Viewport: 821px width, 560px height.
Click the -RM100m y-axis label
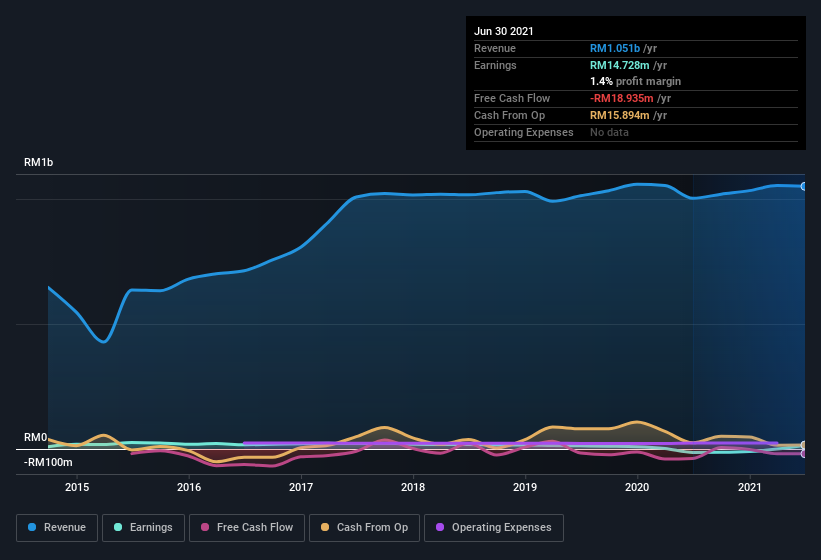pyautogui.click(x=48, y=462)
